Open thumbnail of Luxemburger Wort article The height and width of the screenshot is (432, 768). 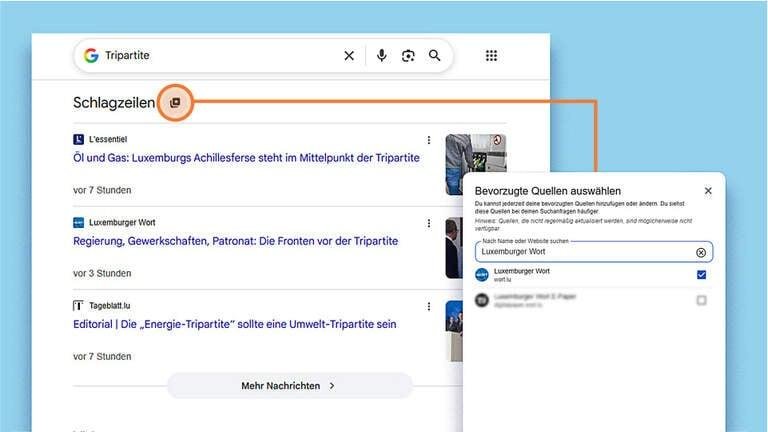454,248
